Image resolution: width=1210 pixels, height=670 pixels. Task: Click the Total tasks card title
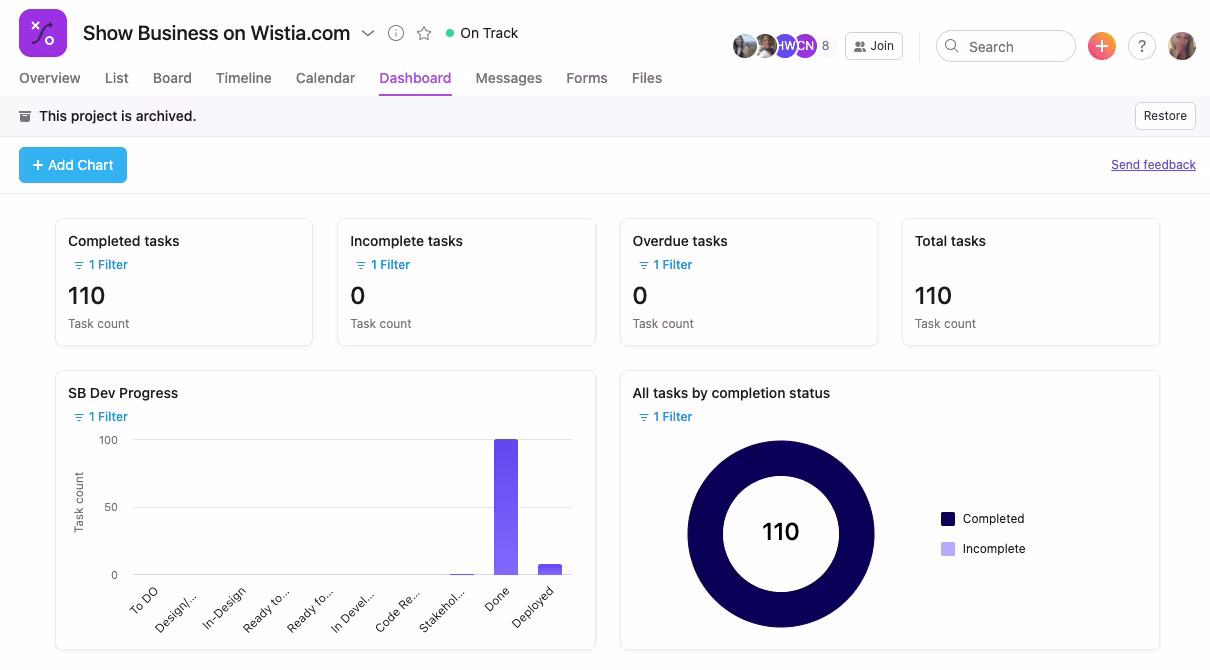(950, 241)
